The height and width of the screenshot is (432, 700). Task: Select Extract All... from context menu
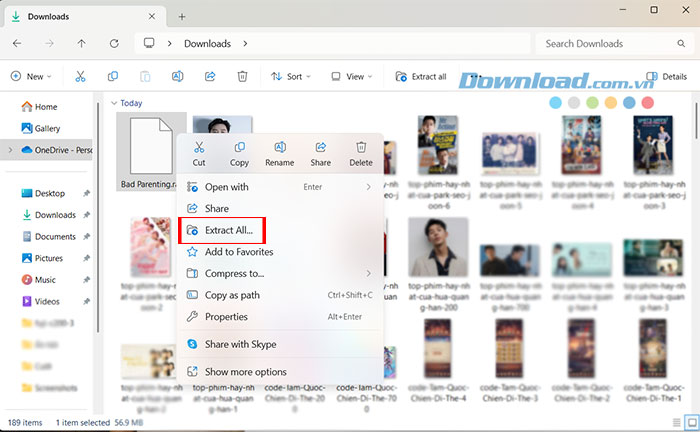(228, 230)
